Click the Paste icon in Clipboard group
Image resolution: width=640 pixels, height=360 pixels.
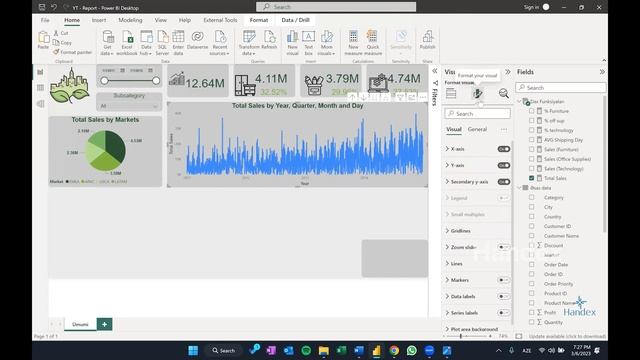[x=43, y=37]
